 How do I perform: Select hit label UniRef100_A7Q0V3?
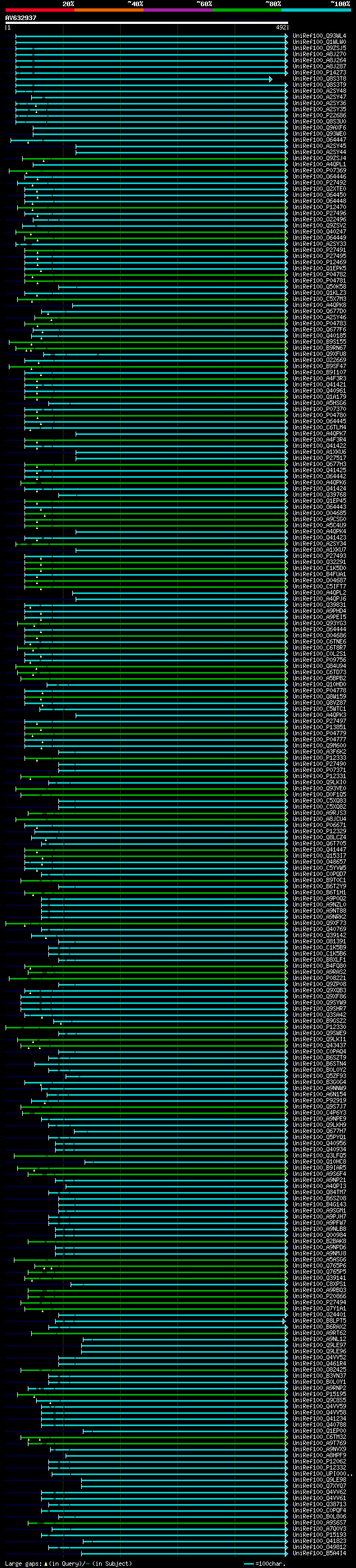click(319, 1529)
